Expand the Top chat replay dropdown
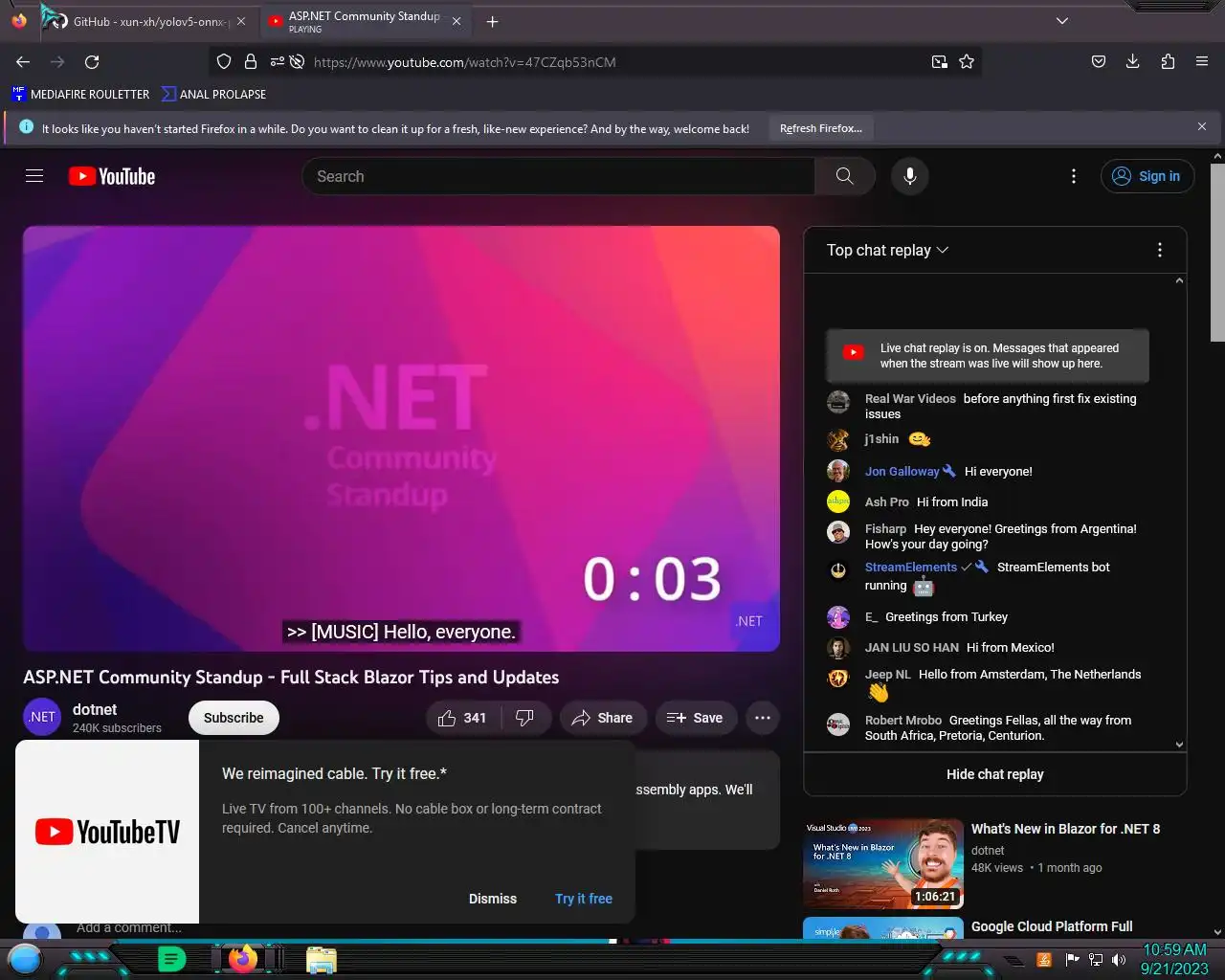This screenshot has width=1225, height=980. point(887,250)
